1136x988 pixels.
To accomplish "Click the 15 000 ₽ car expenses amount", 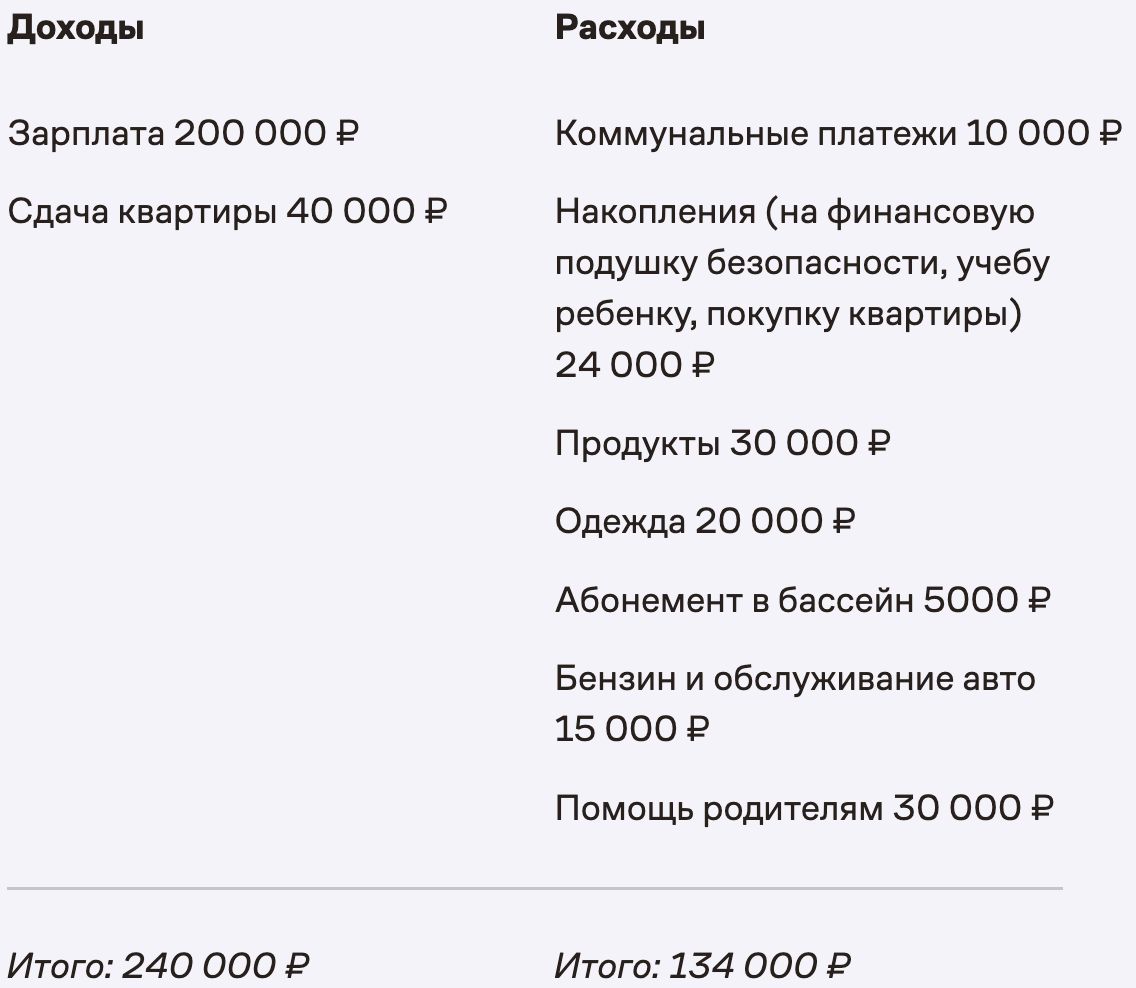I will (632, 729).
